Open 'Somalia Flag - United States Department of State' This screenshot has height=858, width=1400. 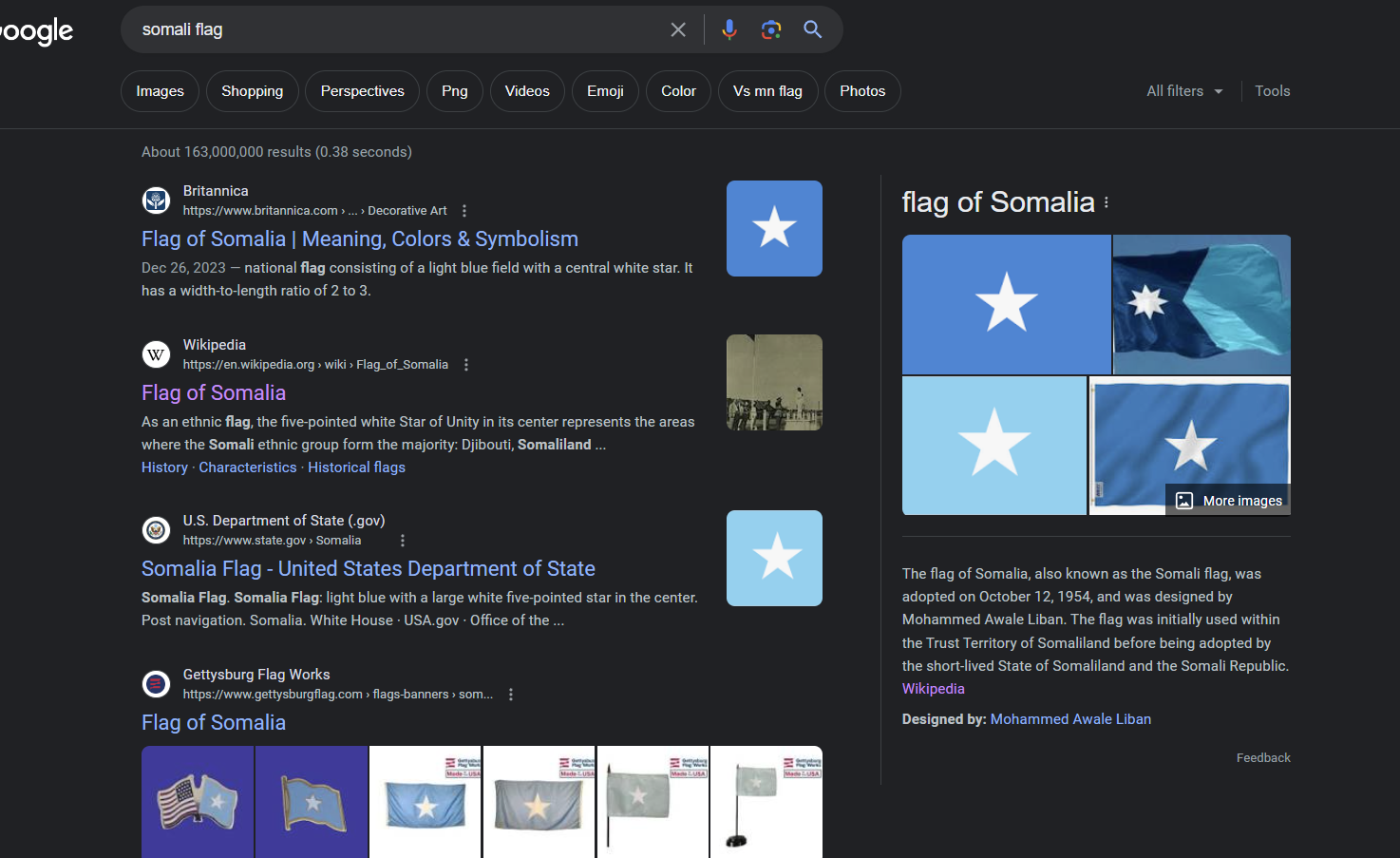pyautogui.click(x=369, y=568)
